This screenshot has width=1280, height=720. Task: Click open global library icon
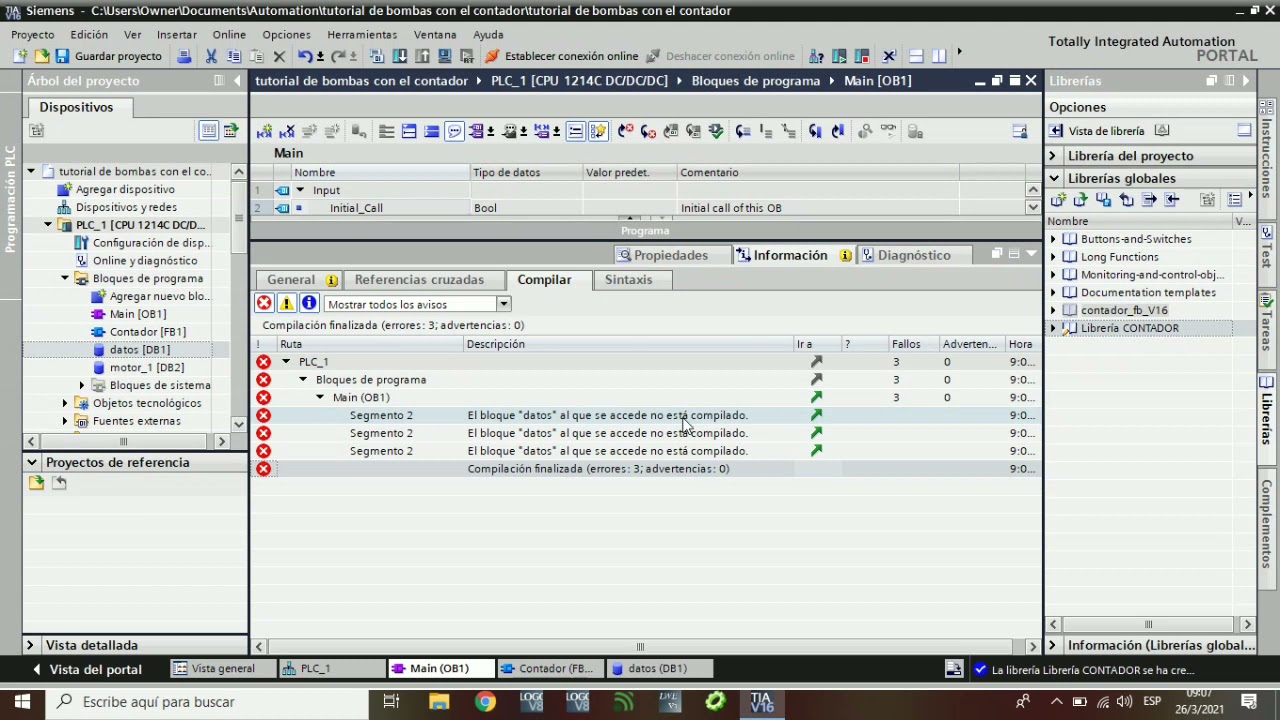click(1080, 200)
